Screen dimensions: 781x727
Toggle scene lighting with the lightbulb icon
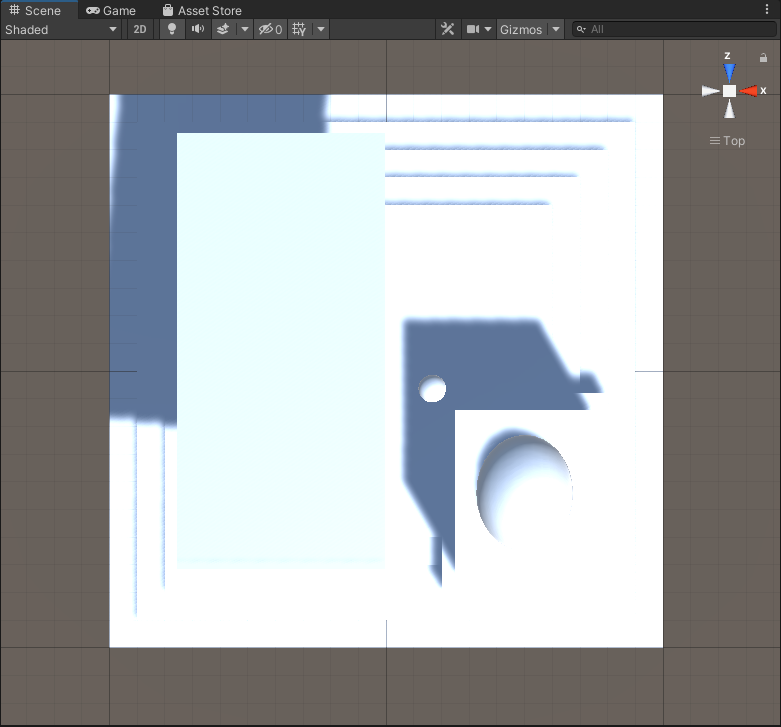[172, 29]
